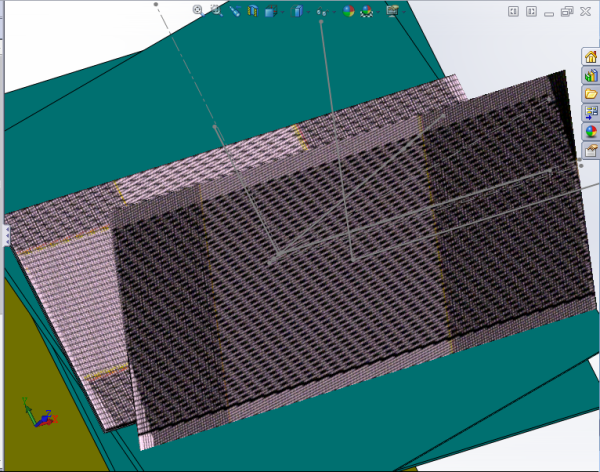Restore down the document window
The image size is (600, 472).
[567, 11]
